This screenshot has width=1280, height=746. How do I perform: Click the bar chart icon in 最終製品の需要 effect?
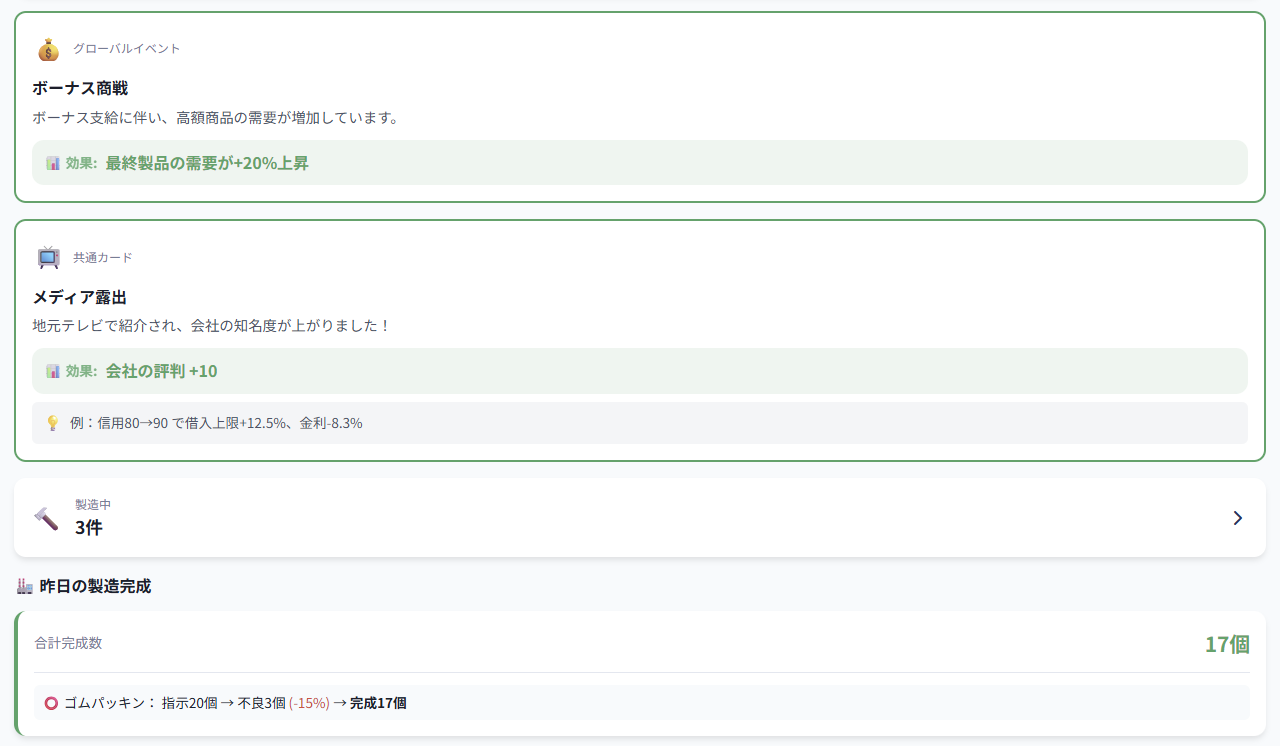[x=53, y=163]
